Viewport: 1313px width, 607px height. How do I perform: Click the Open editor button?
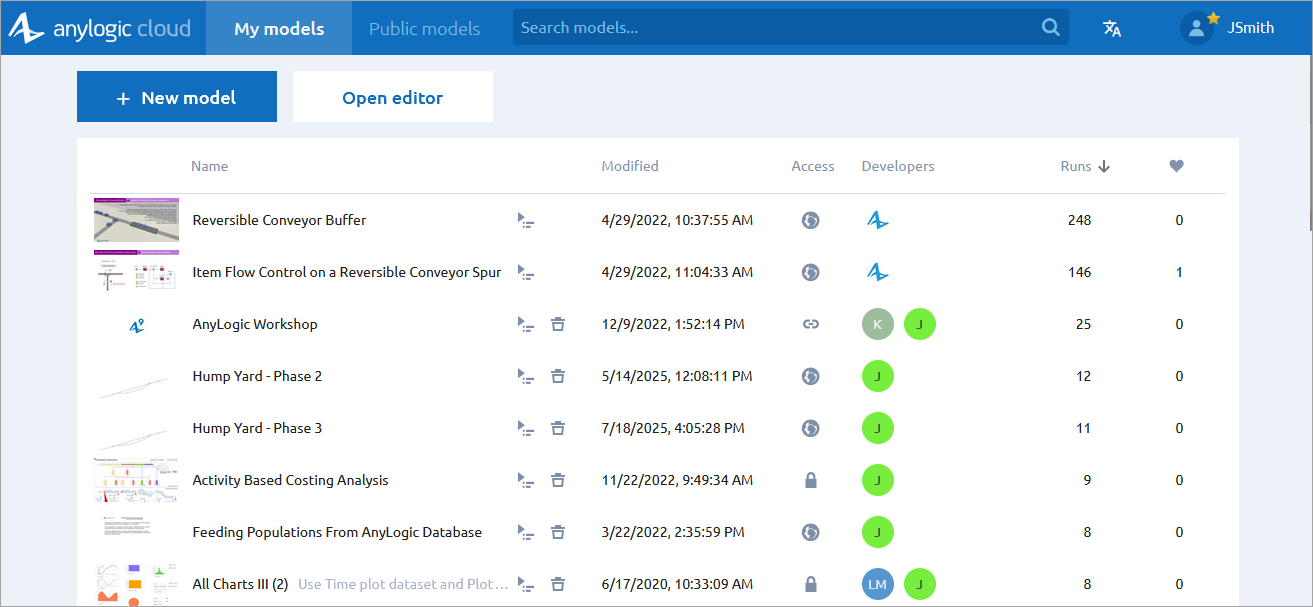(x=392, y=97)
